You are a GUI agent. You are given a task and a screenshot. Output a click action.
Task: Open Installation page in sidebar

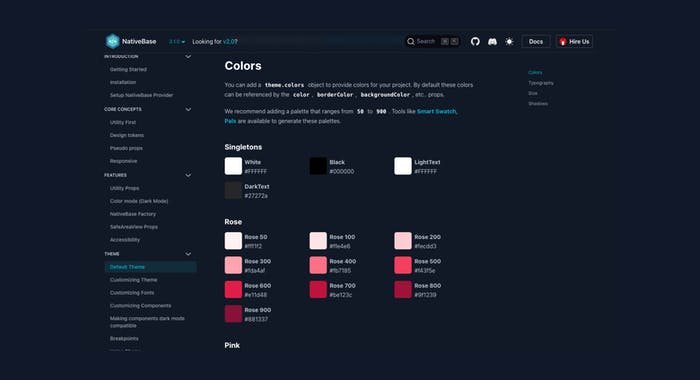pos(123,82)
